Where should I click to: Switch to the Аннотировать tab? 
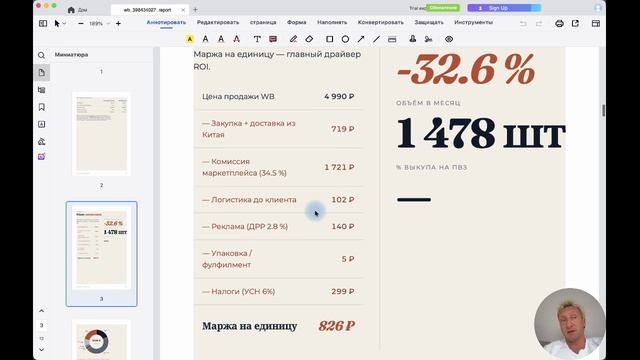point(166,22)
